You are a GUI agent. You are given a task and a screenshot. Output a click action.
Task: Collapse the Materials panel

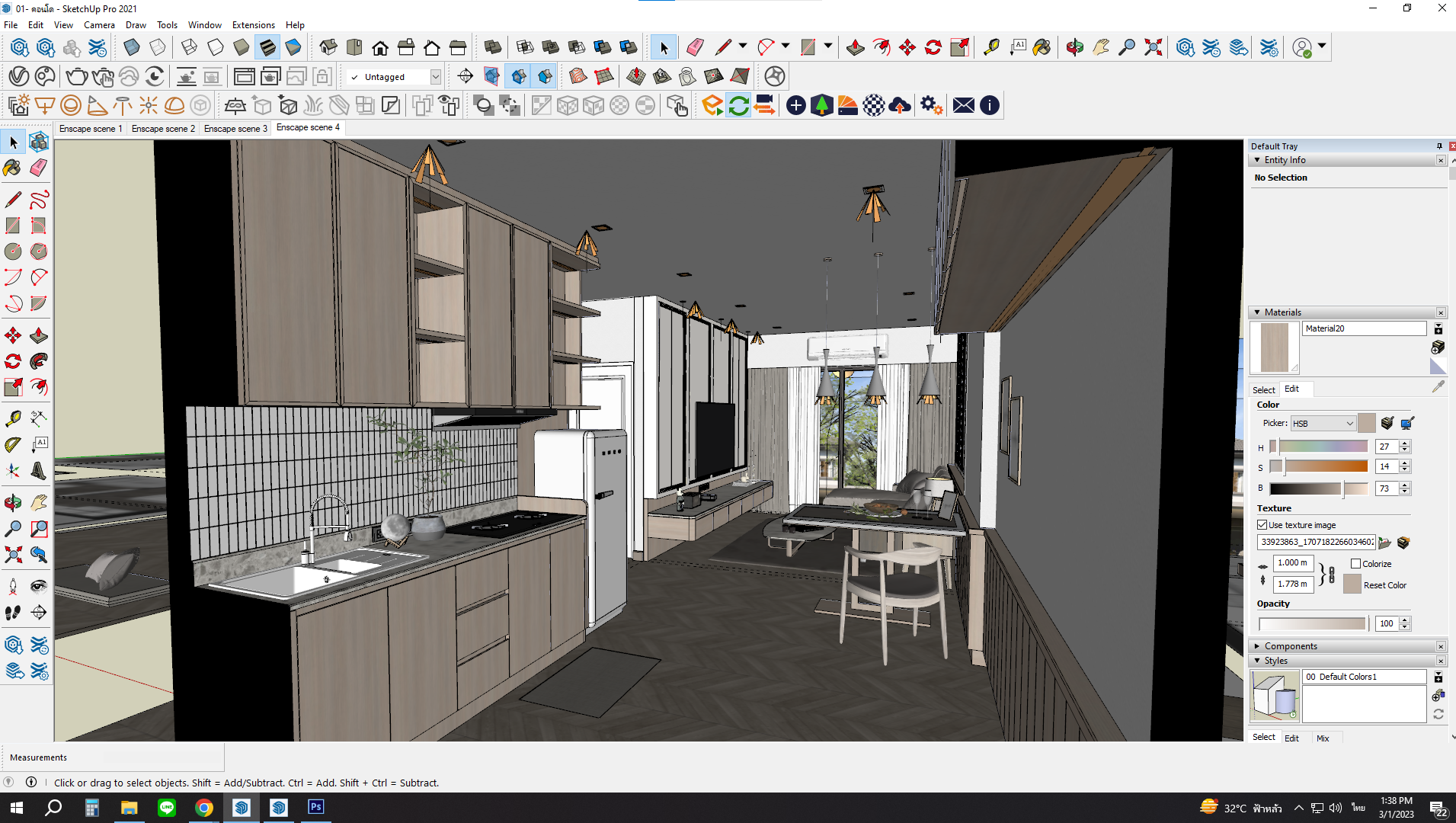[1257, 312]
